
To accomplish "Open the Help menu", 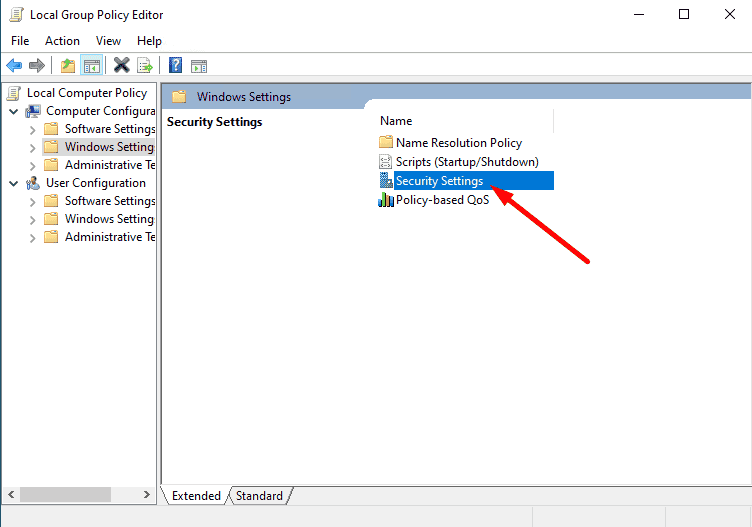I will pyautogui.click(x=149, y=41).
